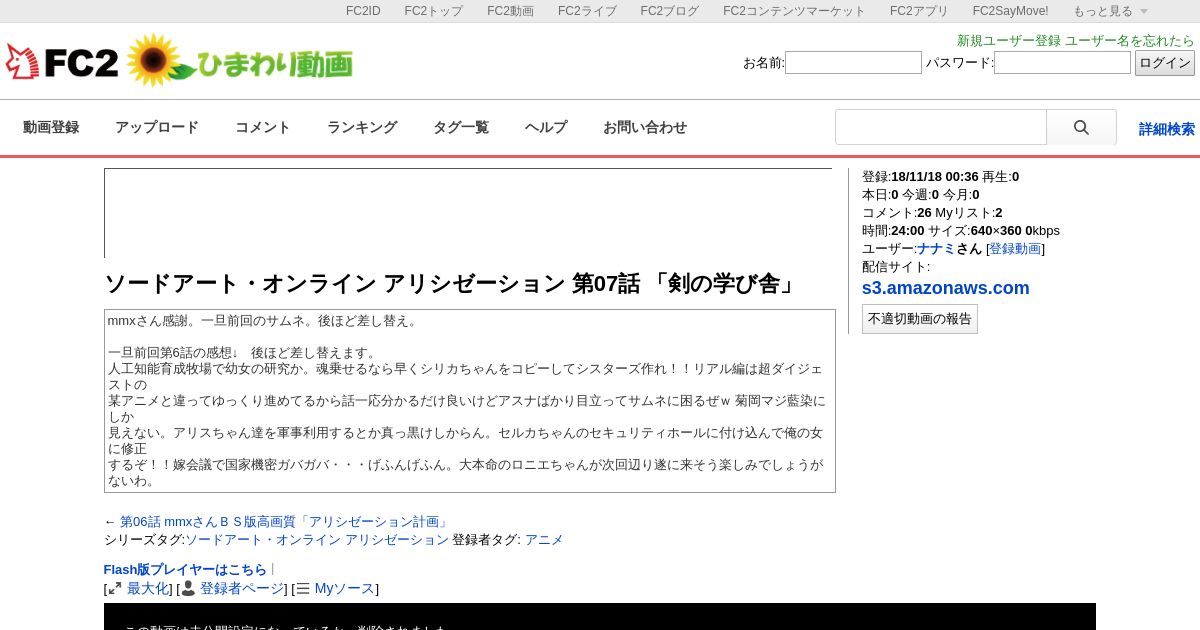This screenshot has width=1200, height=630.
Task: Click Flash版プレイヤーはこちら link
Action: click(x=185, y=569)
